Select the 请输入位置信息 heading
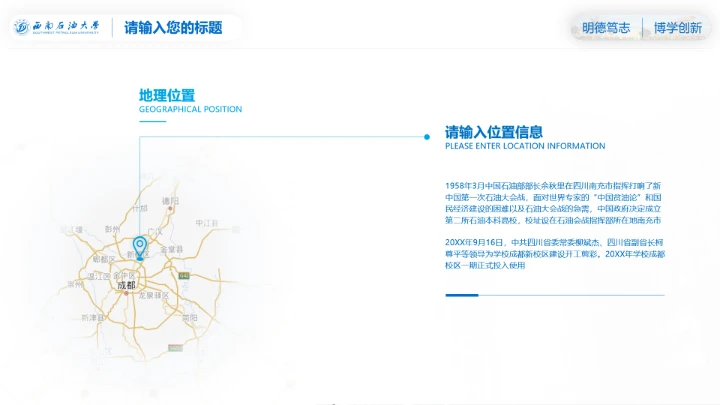This screenshot has width=720, height=405. (494, 132)
